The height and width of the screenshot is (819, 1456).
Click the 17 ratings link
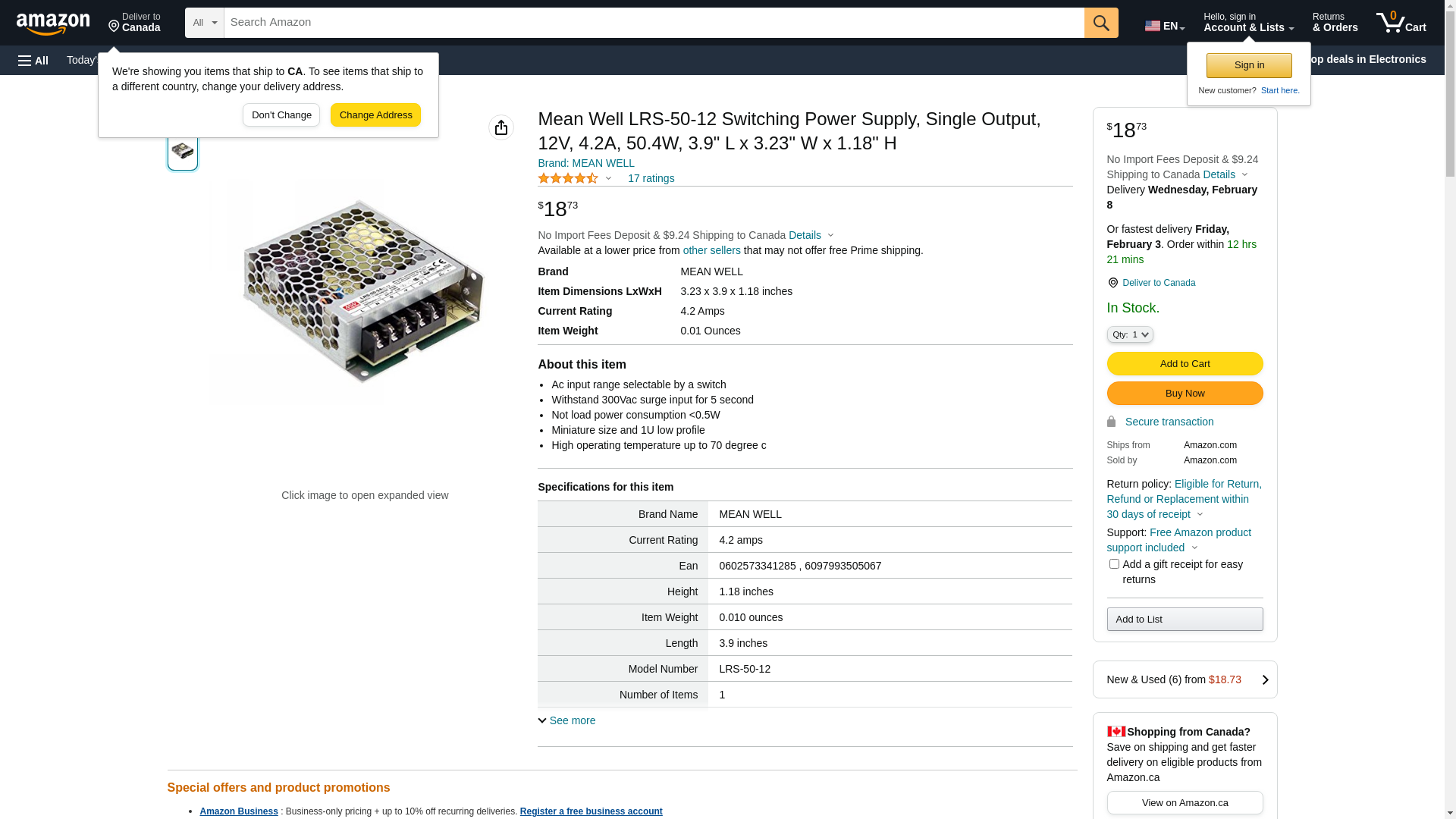[x=651, y=179]
